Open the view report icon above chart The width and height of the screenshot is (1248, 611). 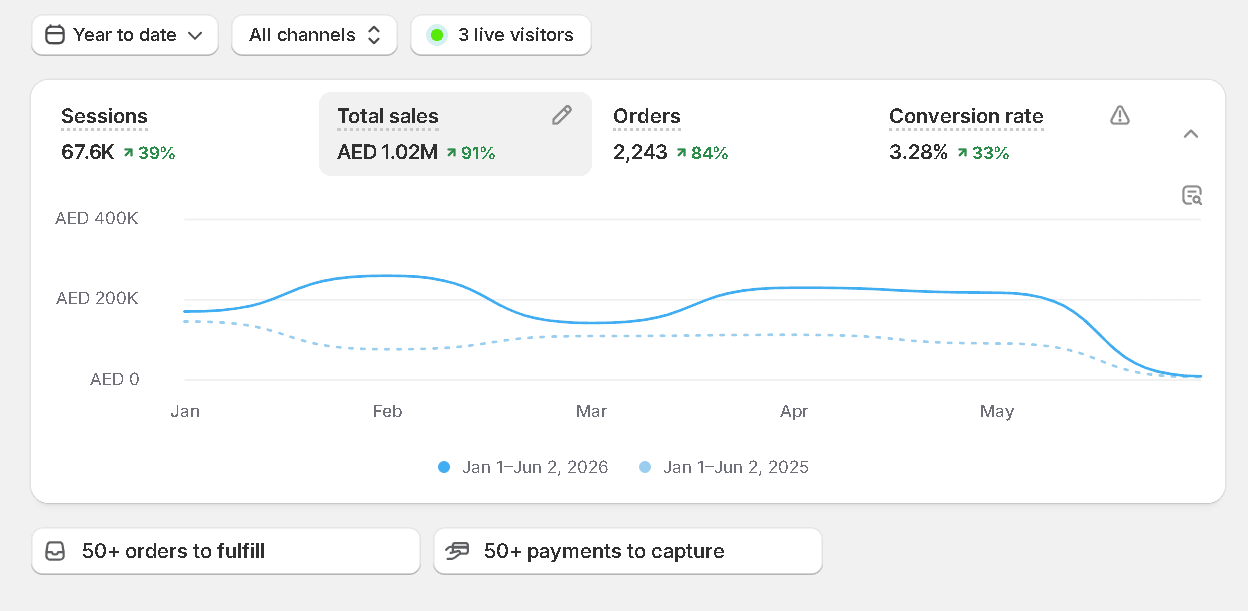(x=1191, y=195)
